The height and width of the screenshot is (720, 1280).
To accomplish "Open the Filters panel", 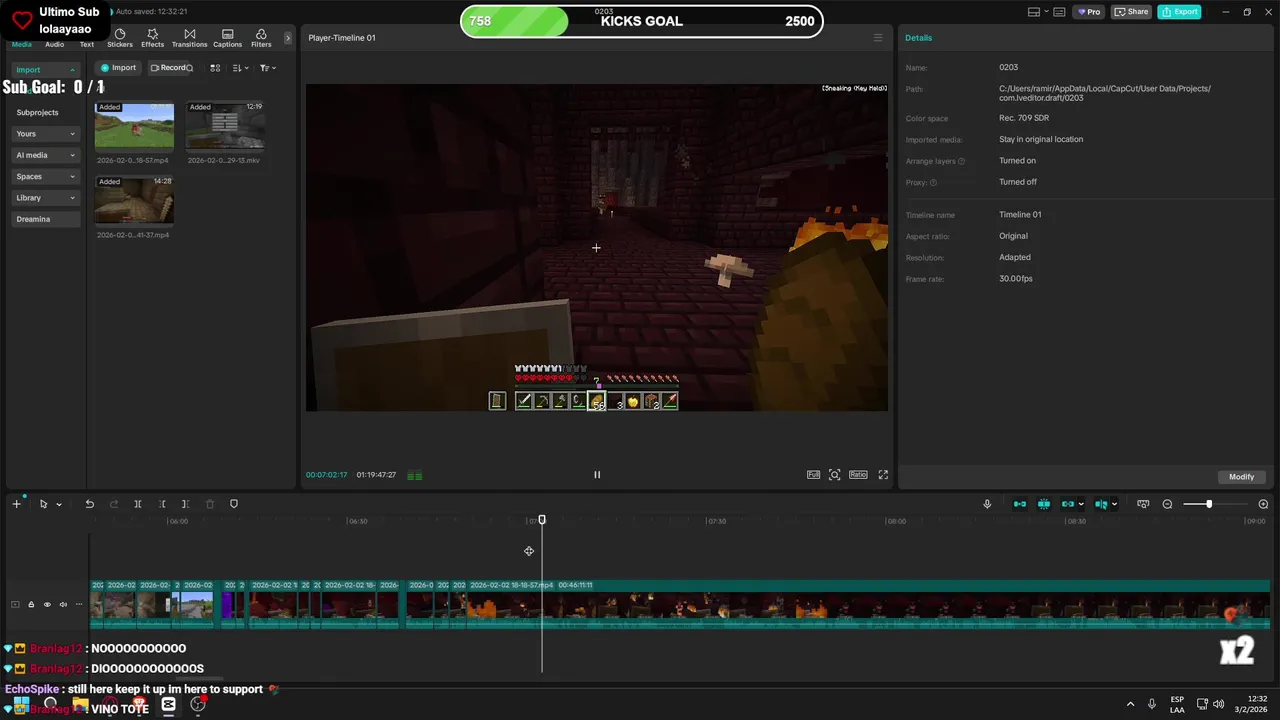I will coord(261,38).
